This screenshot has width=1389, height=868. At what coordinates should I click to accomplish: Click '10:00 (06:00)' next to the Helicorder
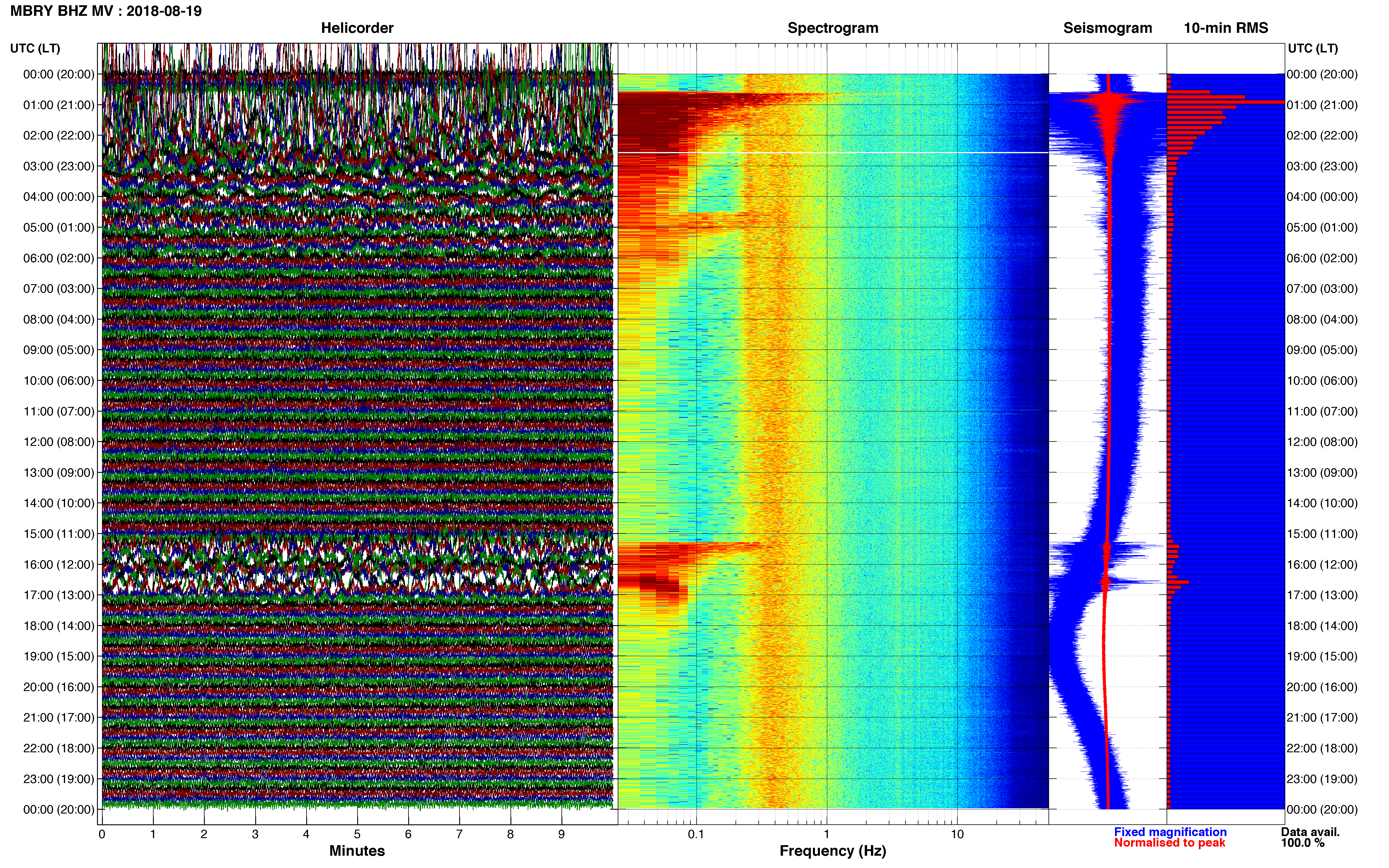(59, 381)
